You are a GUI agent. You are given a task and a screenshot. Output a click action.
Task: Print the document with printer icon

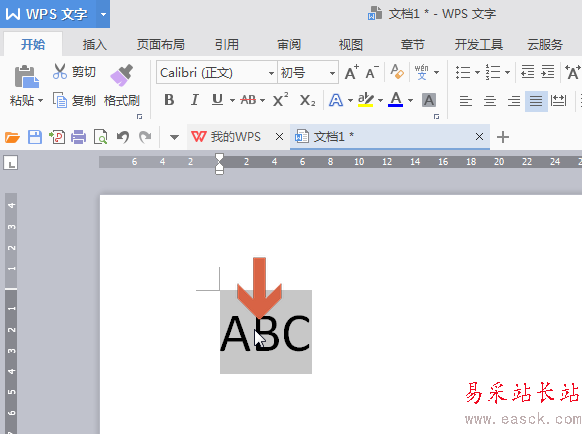point(79,137)
